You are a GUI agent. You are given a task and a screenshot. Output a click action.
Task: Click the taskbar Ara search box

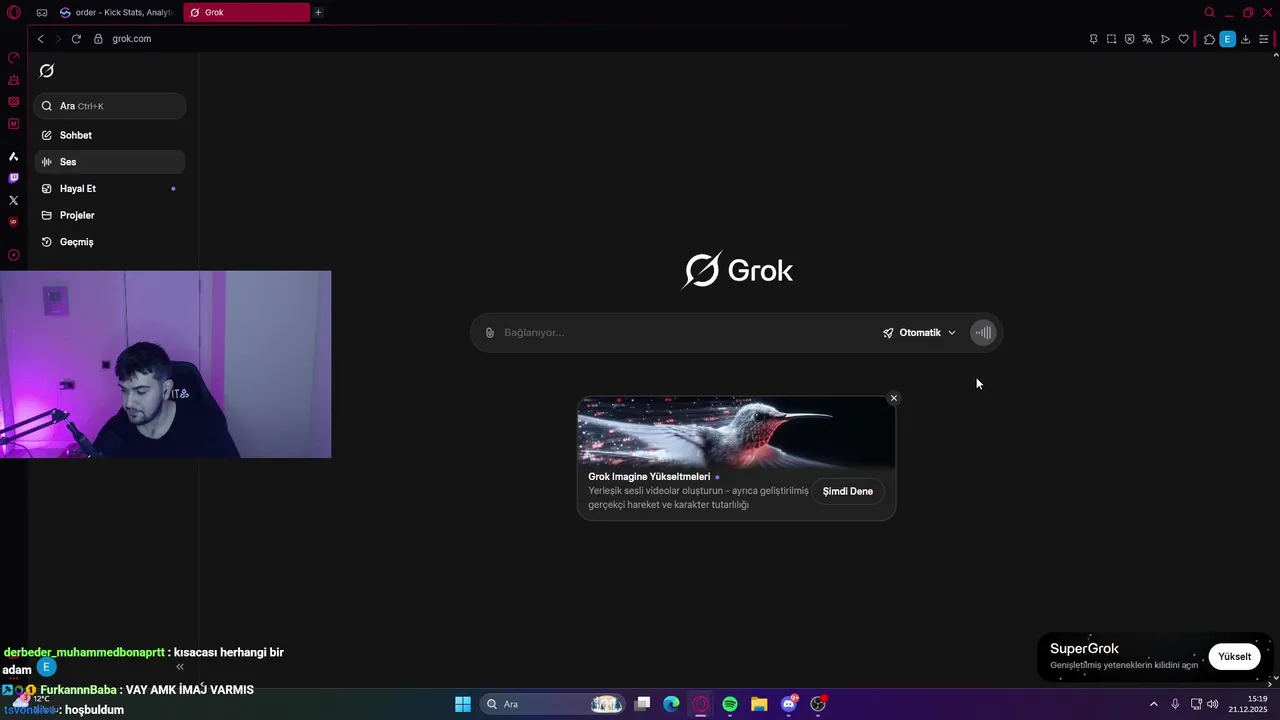552,704
